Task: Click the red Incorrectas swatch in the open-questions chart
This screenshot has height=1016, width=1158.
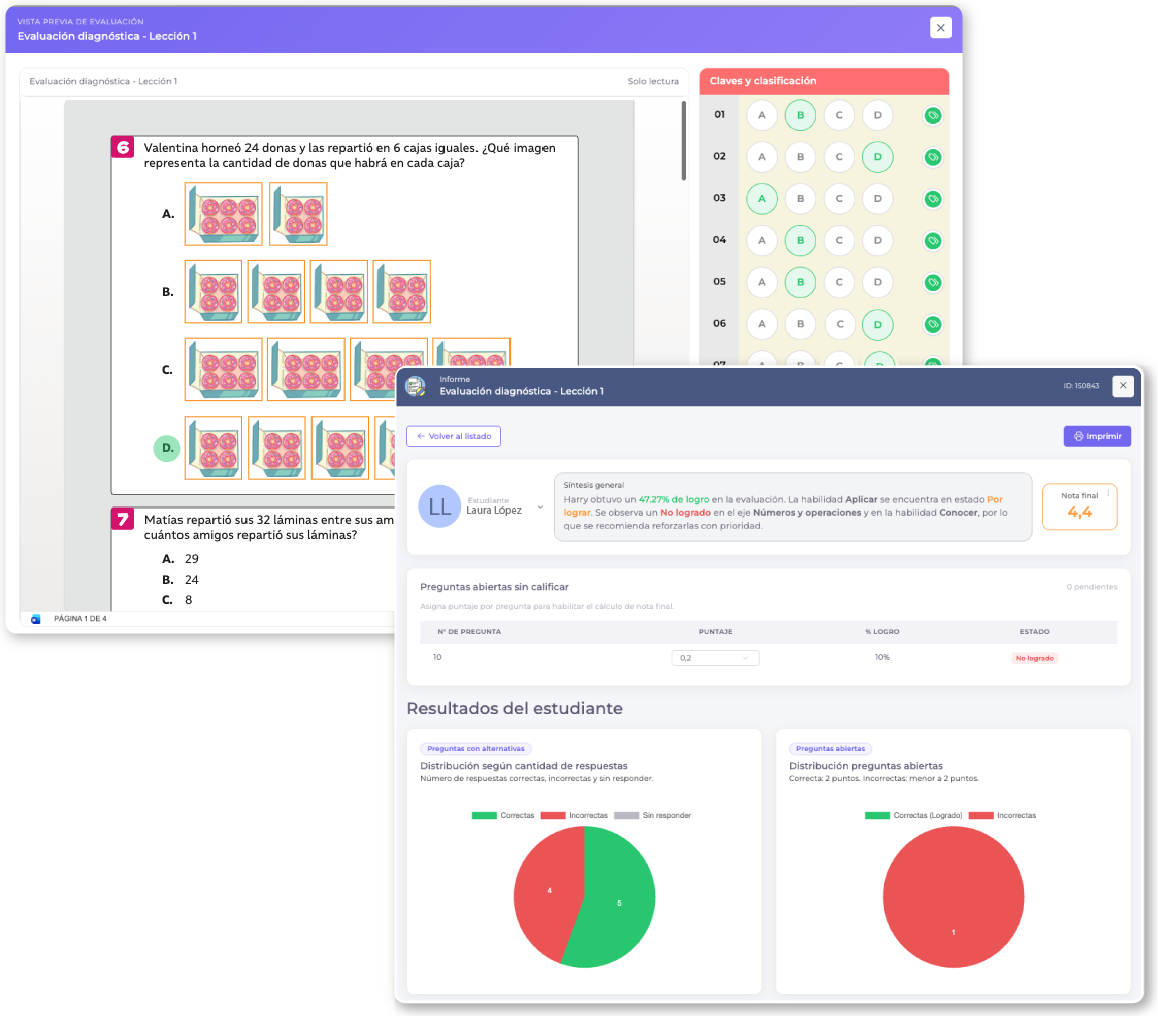Action: (981, 816)
